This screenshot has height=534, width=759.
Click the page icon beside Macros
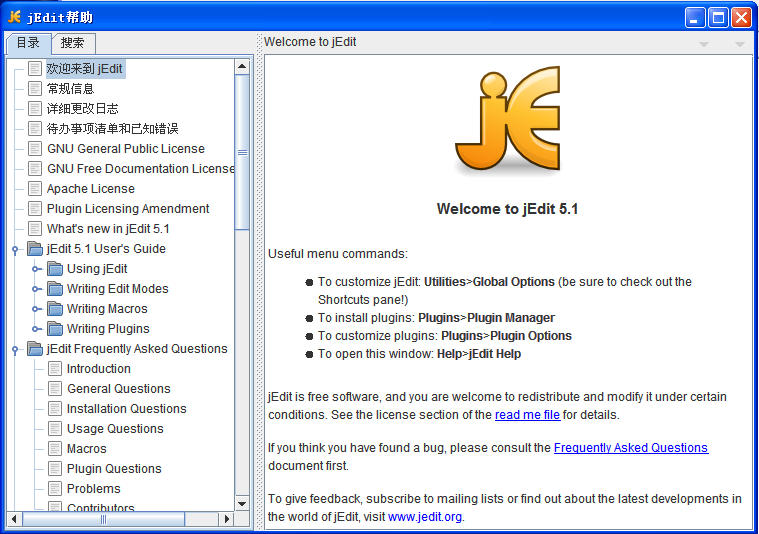click(x=55, y=449)
